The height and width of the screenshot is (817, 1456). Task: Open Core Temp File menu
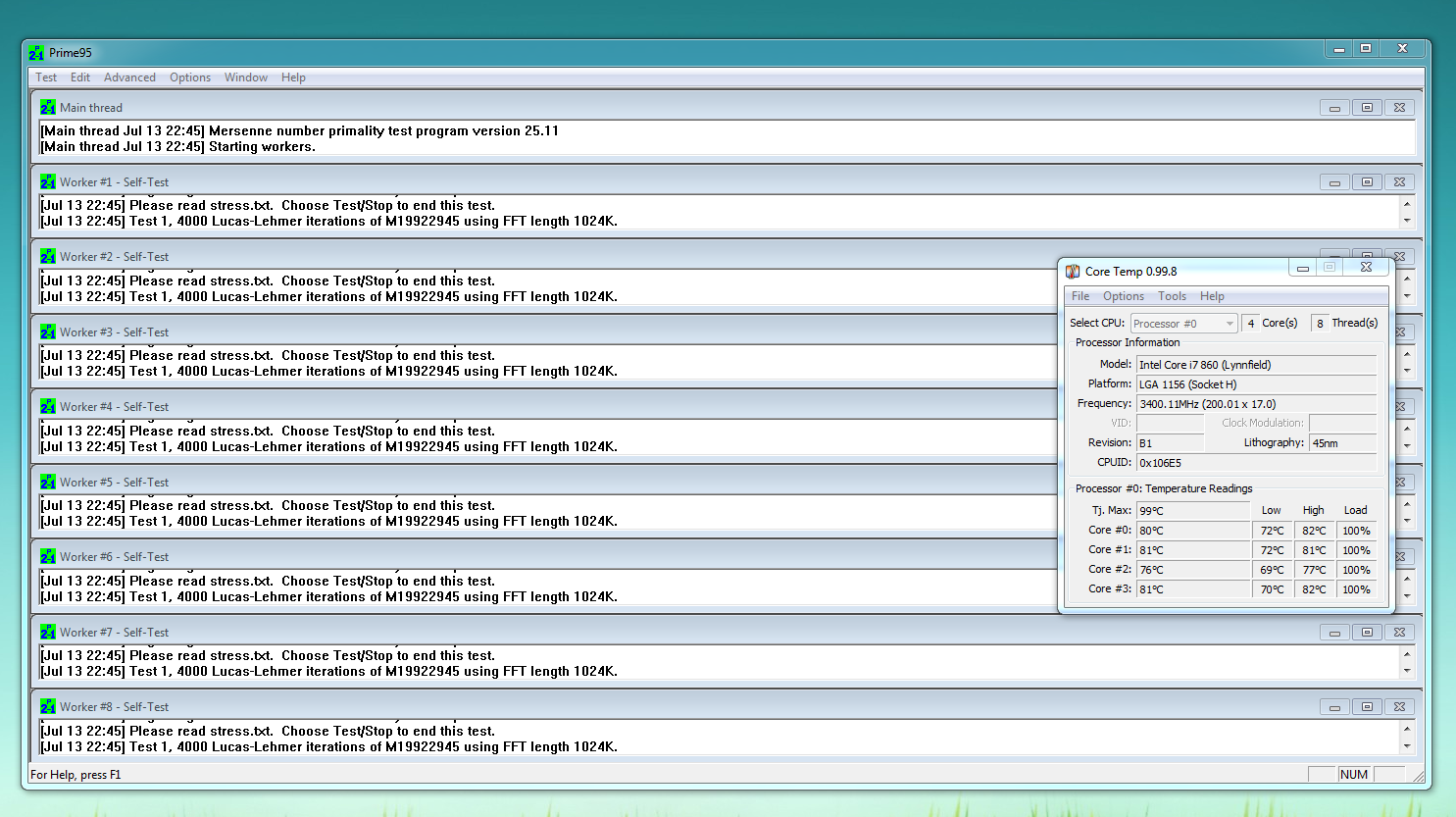(1080, 296)
